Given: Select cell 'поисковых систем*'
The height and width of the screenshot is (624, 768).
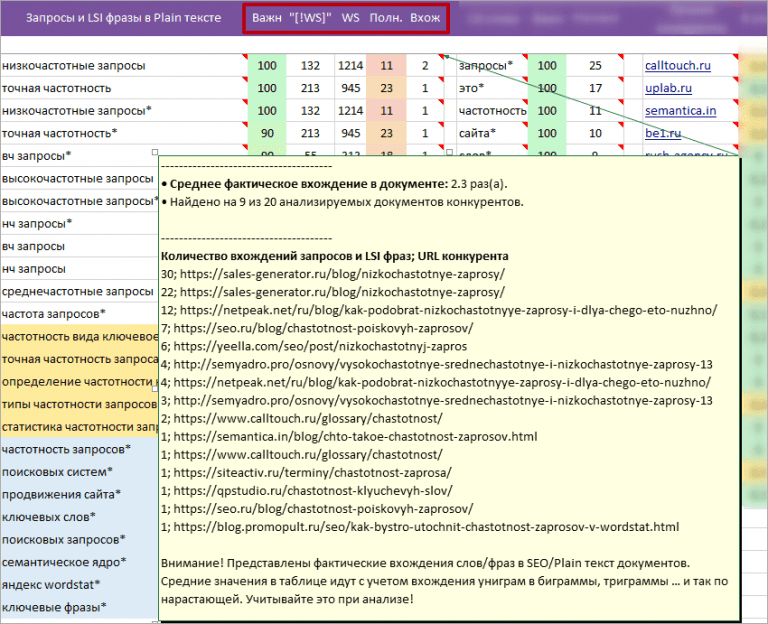Looking at the screenshot, I should click(x=79, y=472).
